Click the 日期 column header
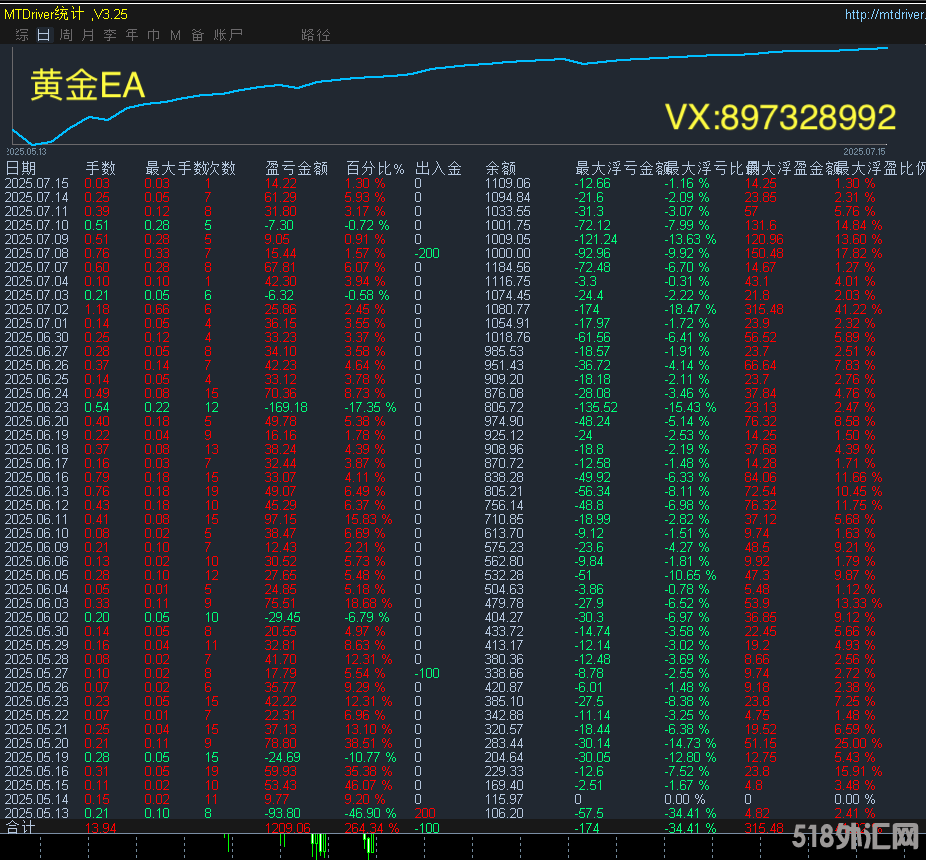This screenshot has height=860, width=926. [x=21, y=168]
